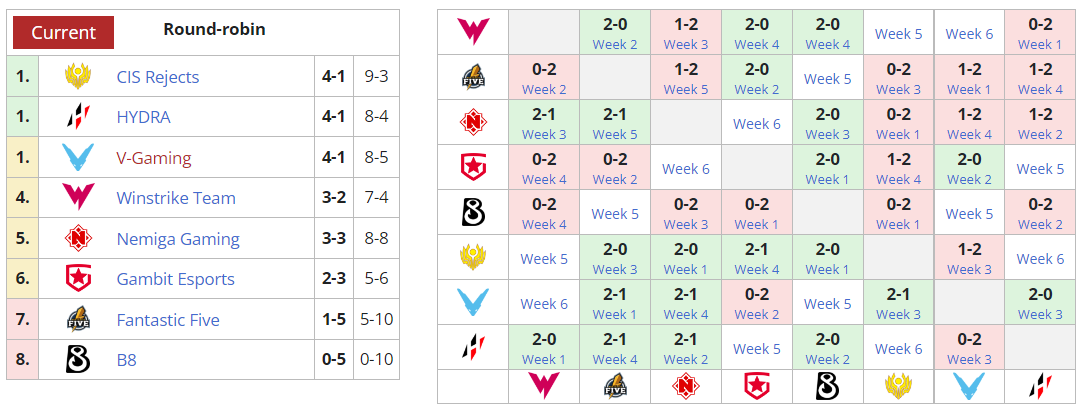Click the Fantastic Five logo in the standings table
1081x410 pixels.
(77, 320)
